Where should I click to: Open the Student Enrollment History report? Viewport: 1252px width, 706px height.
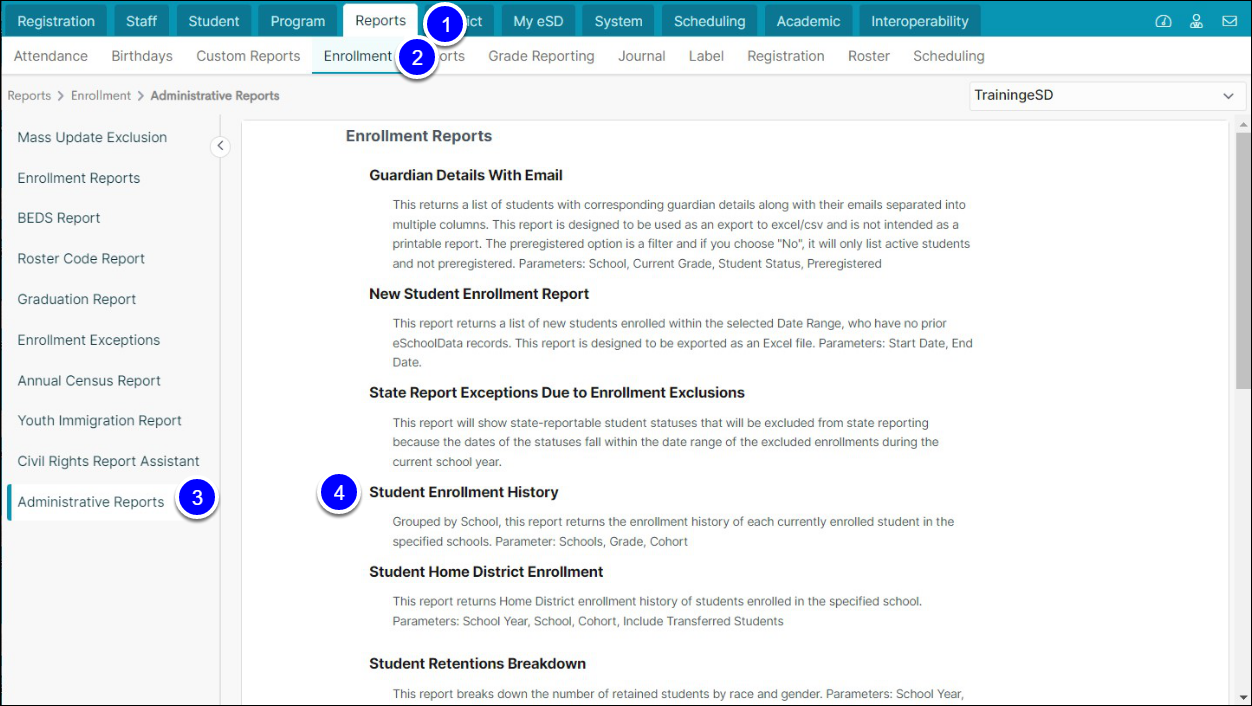(464, 492)
